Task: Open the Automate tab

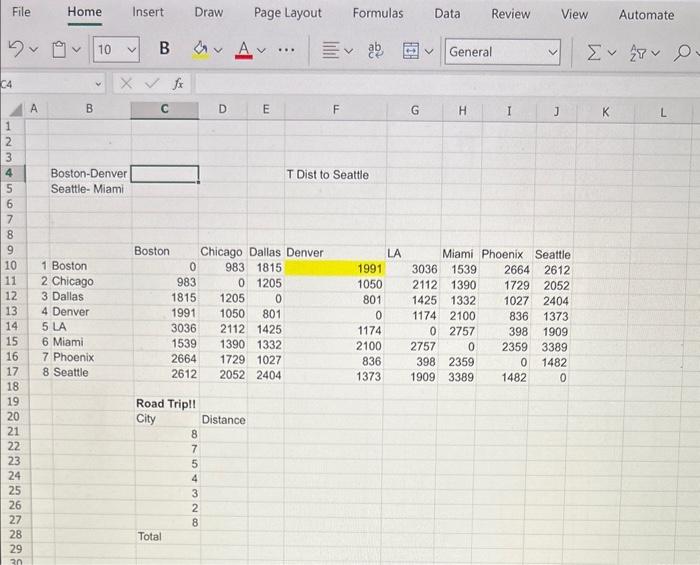Action: point(646,15)
